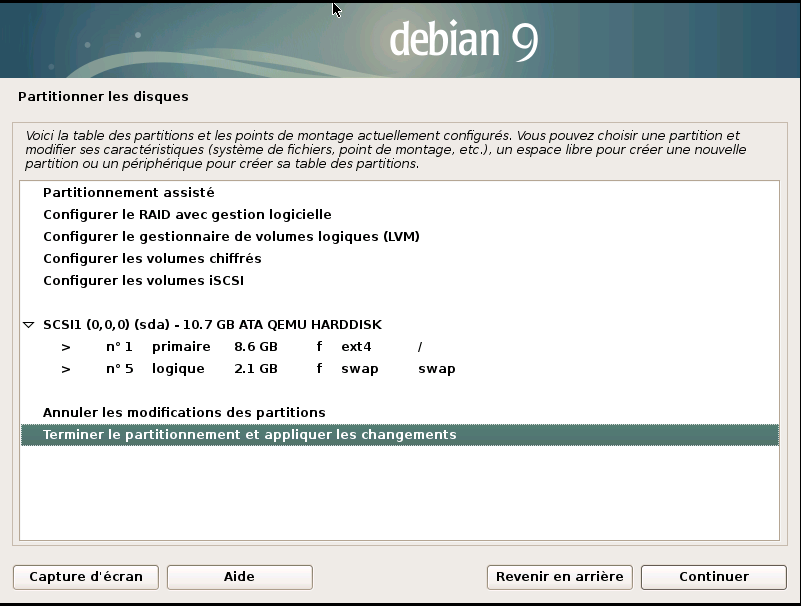Choose Annuler les modifications des partitions
This screenshot has height=606, width=801.
pos(184,413)
